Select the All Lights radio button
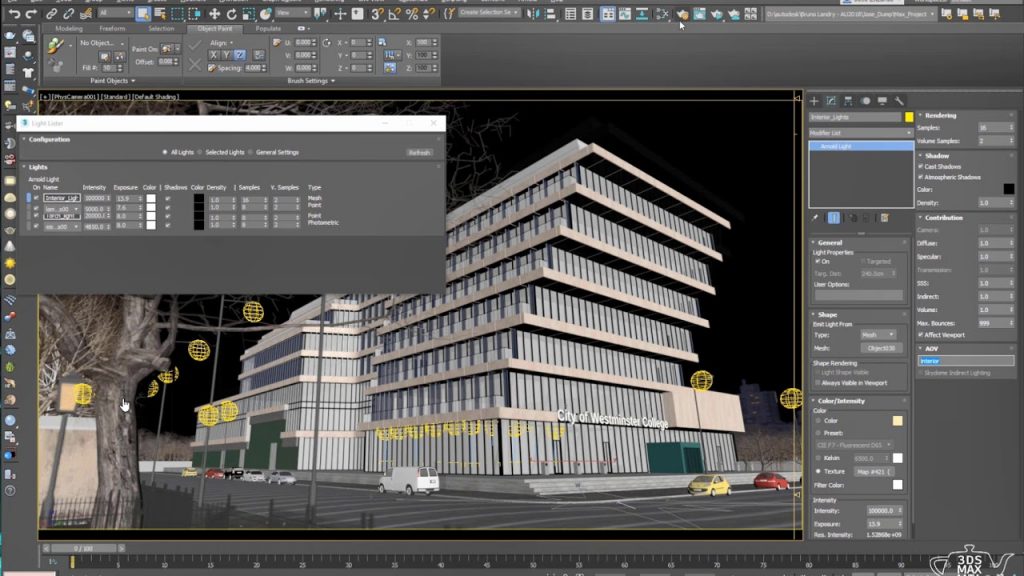Image resolution: width=1024 pixels, height=576 pixels. coord(166,151)
